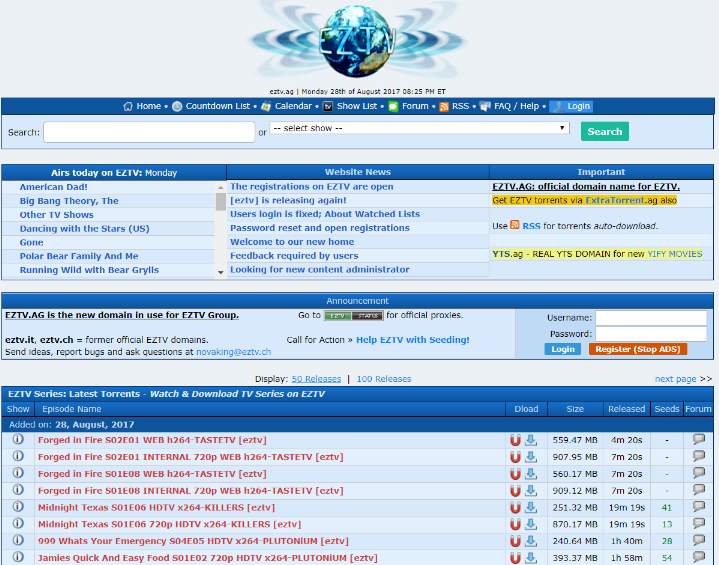Download torrent for Forged in Fire S02E01 INTERNAL 720p
Viewport: 719px width, 565px height.
531,457
